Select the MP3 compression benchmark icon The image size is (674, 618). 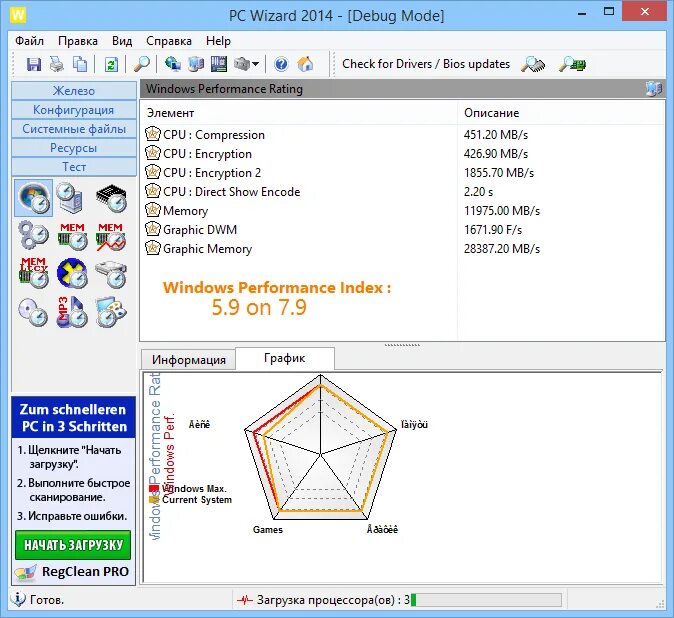[x=72, y=312]
